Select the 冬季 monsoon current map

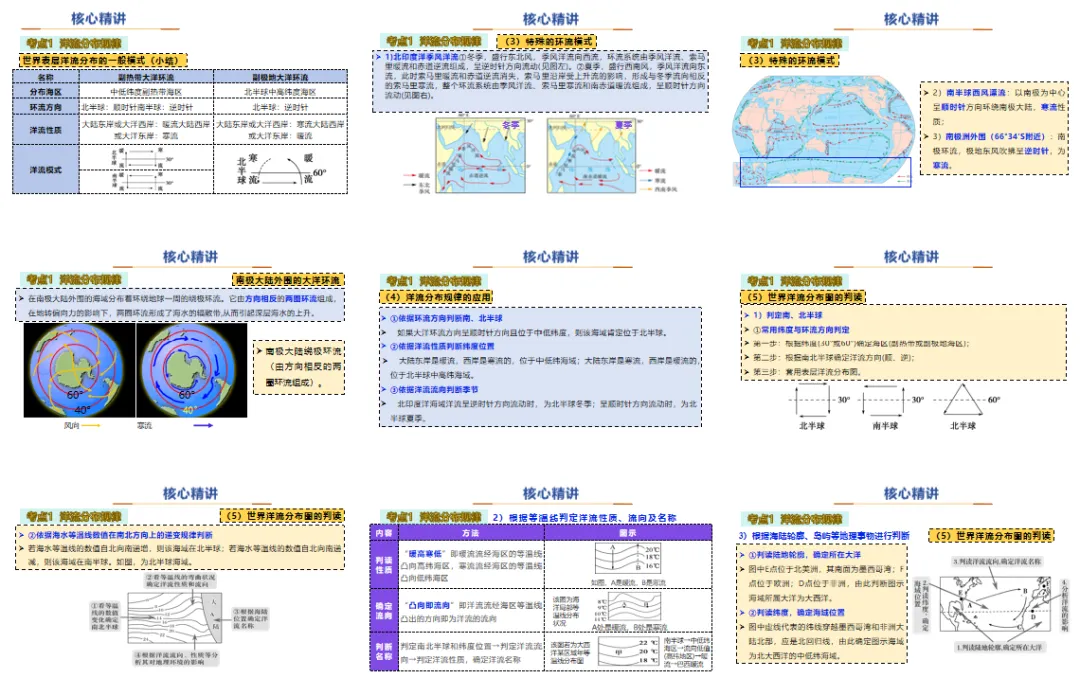tap(481, 155)
